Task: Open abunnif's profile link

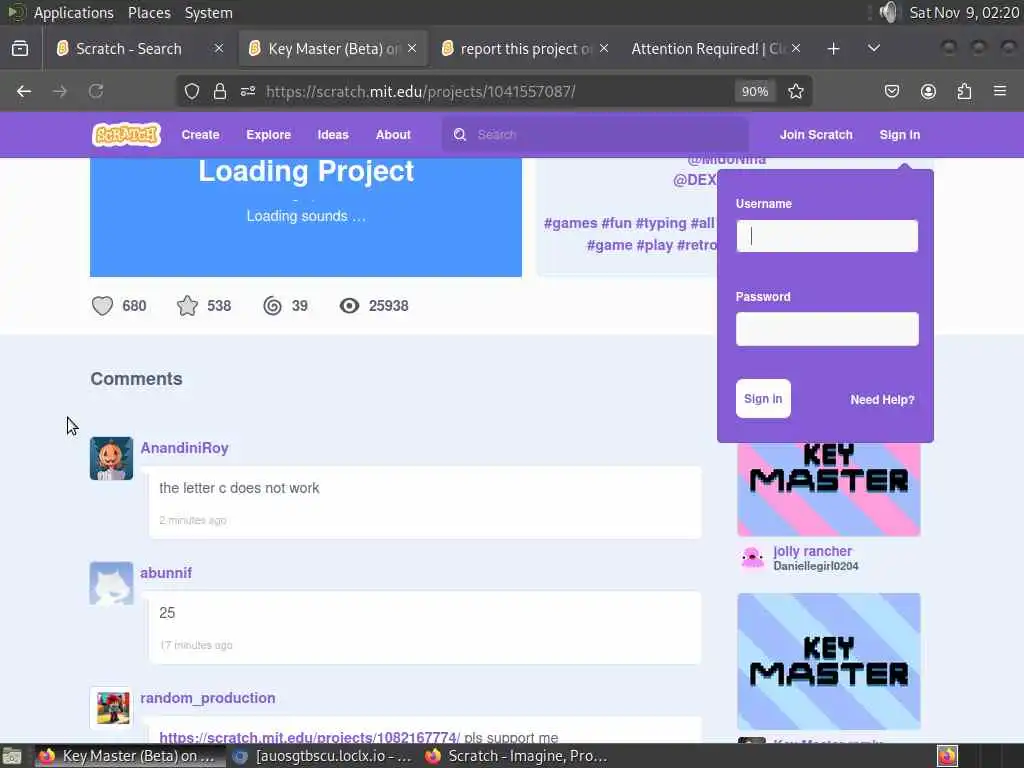Action: (x=166, y=573)
